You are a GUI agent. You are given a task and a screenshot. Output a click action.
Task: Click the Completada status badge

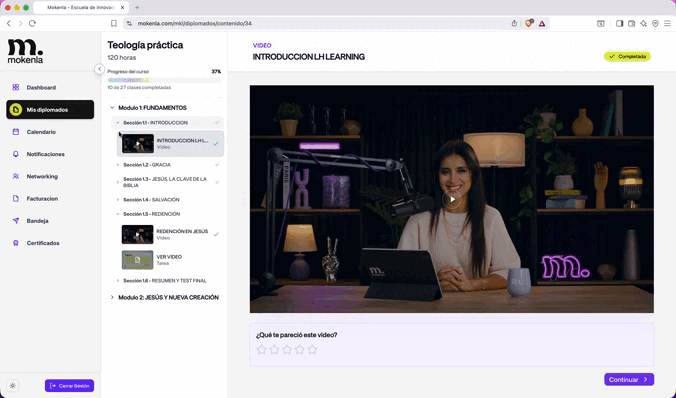point(627,56)
